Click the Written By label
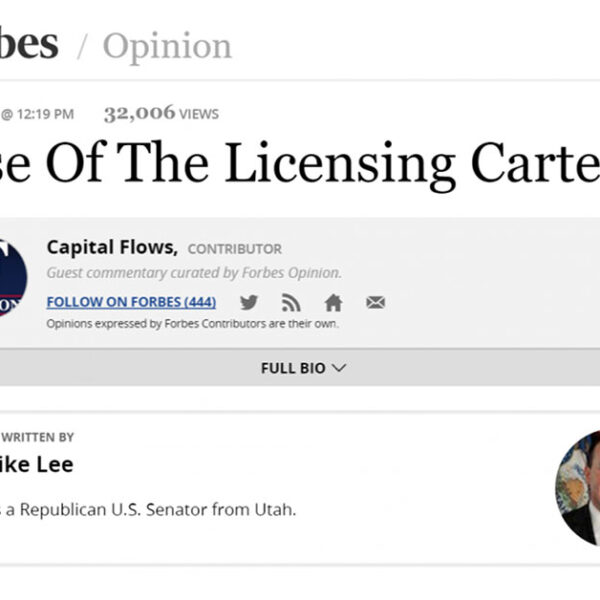This screenshot has height=600, width=600. 38,437
